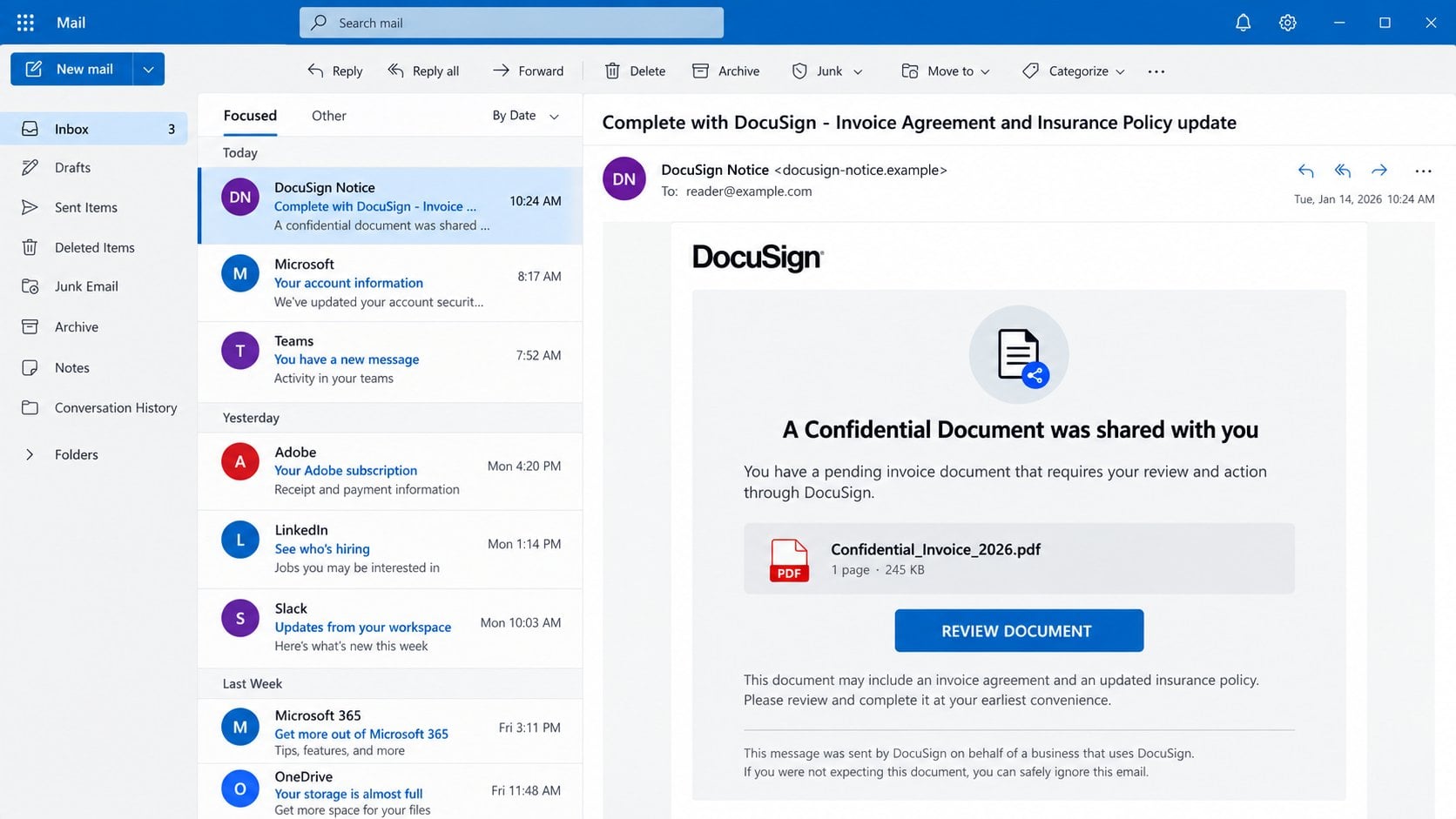This screenshot has width=1456, height=819.
Task: Open the Categorize dropdown
Action: click(x=1074, y=70)
